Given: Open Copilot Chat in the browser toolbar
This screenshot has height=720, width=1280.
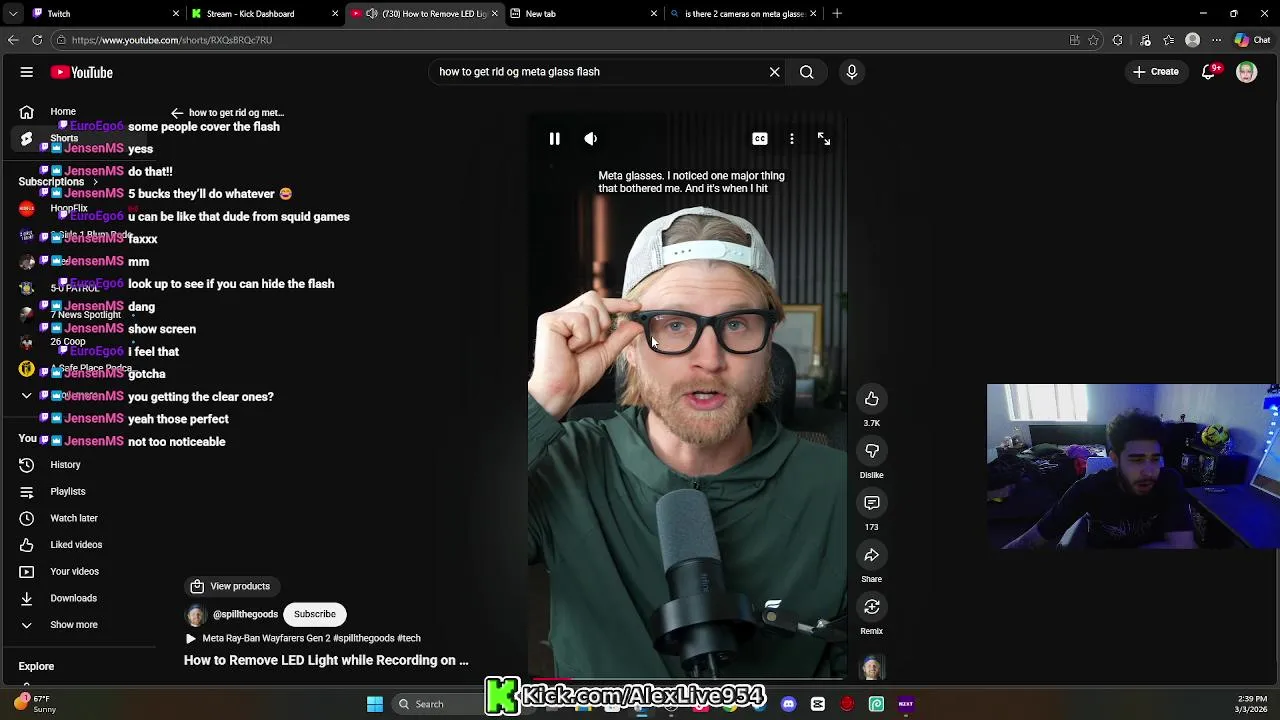Looking at the screenshot, I should pyautogui.click(x=1251, y=40).
